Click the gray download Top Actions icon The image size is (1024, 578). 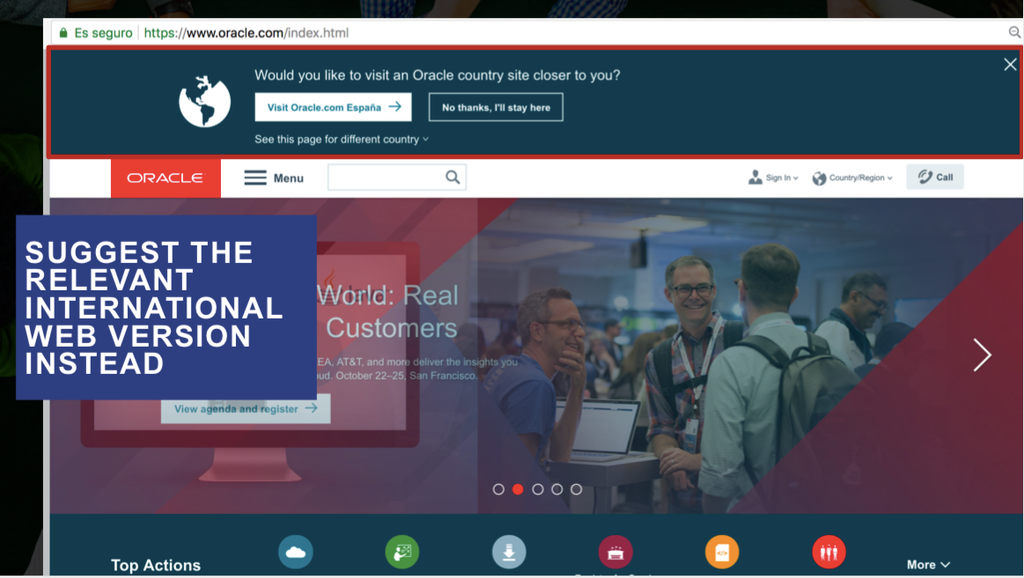(x=509, y=552)
